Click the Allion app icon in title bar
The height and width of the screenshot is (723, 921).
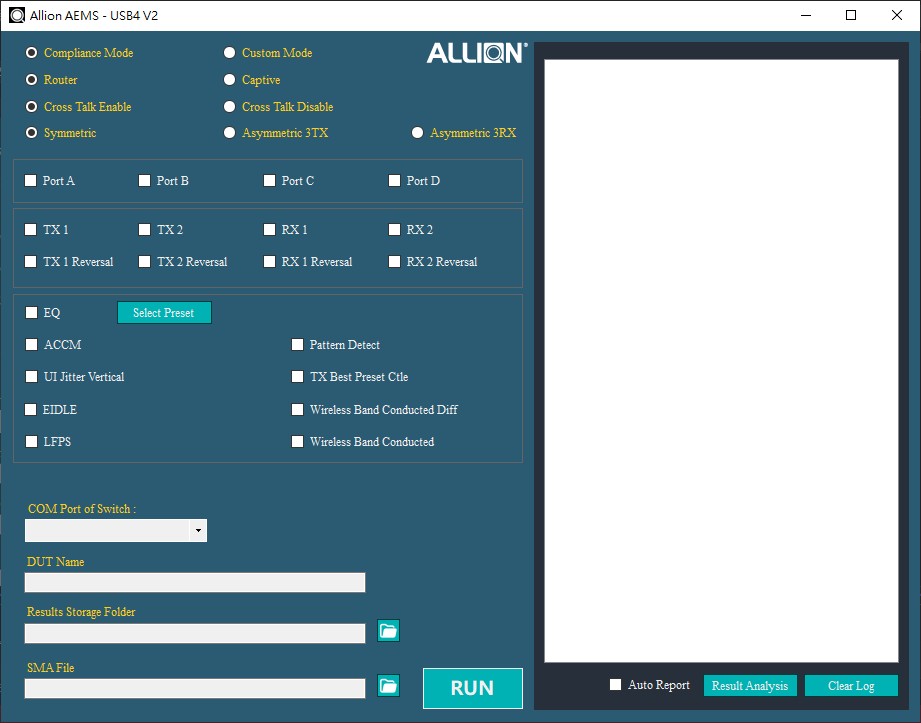16,15
